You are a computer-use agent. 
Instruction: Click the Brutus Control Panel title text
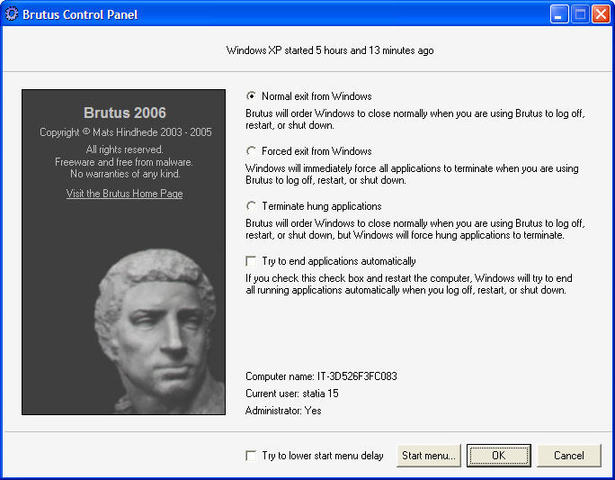[x=80, y=14]
